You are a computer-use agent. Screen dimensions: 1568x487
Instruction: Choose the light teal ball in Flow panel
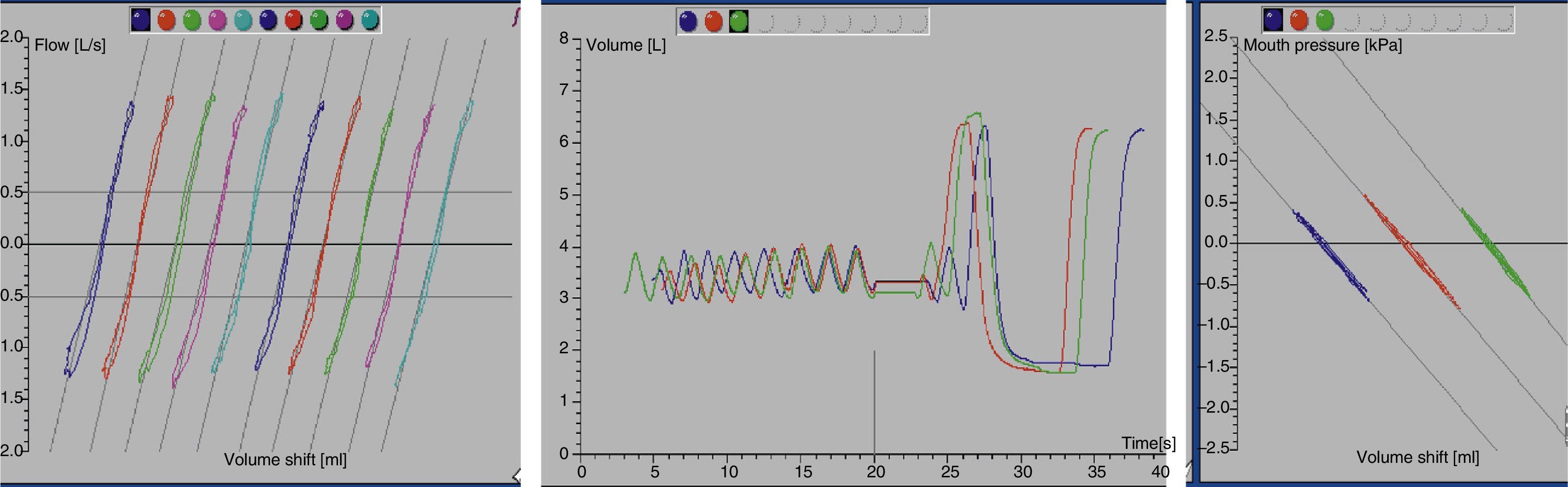click(243, 20)
